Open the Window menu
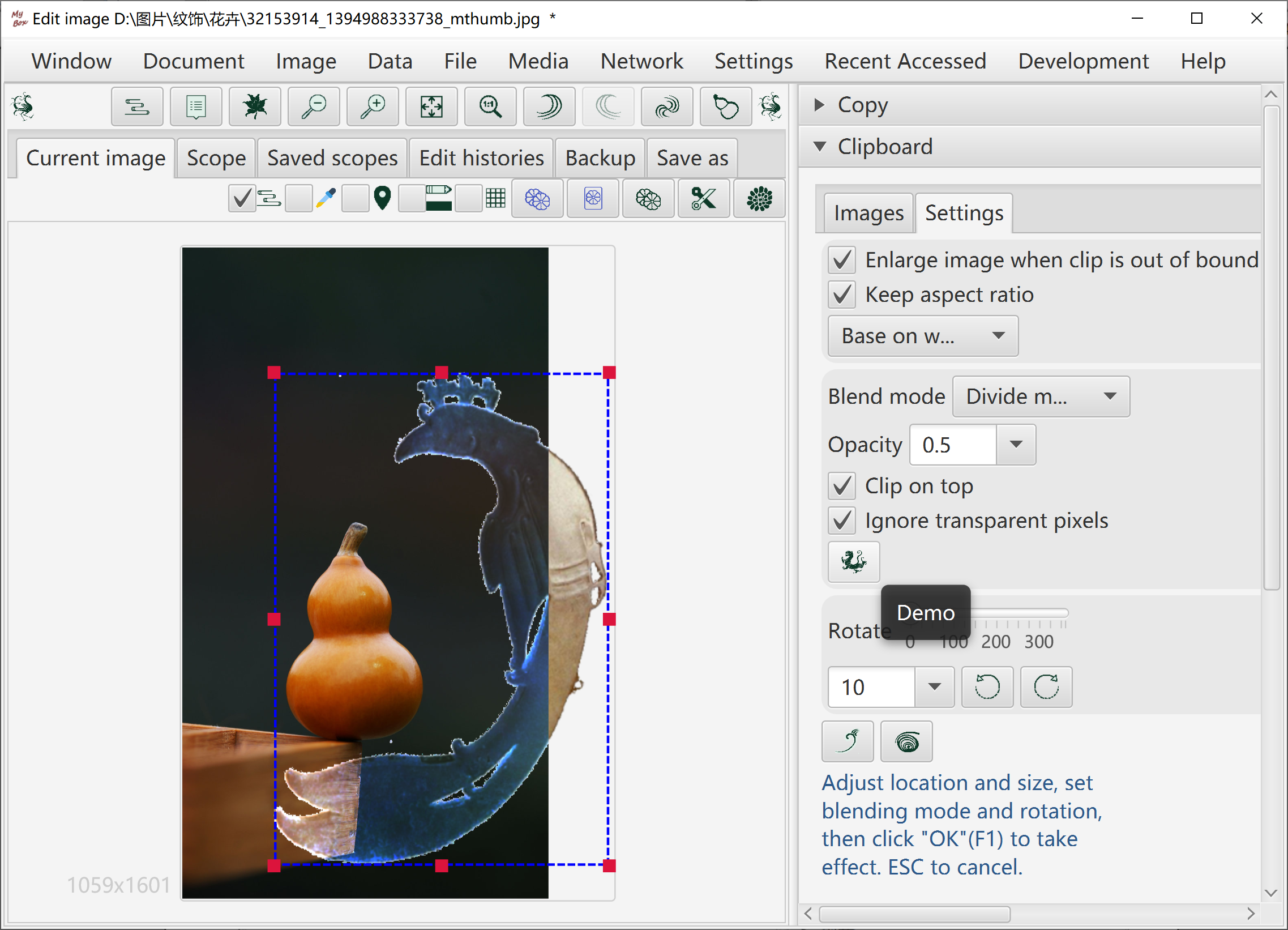The image size is (1288, 930). (71, 61)
